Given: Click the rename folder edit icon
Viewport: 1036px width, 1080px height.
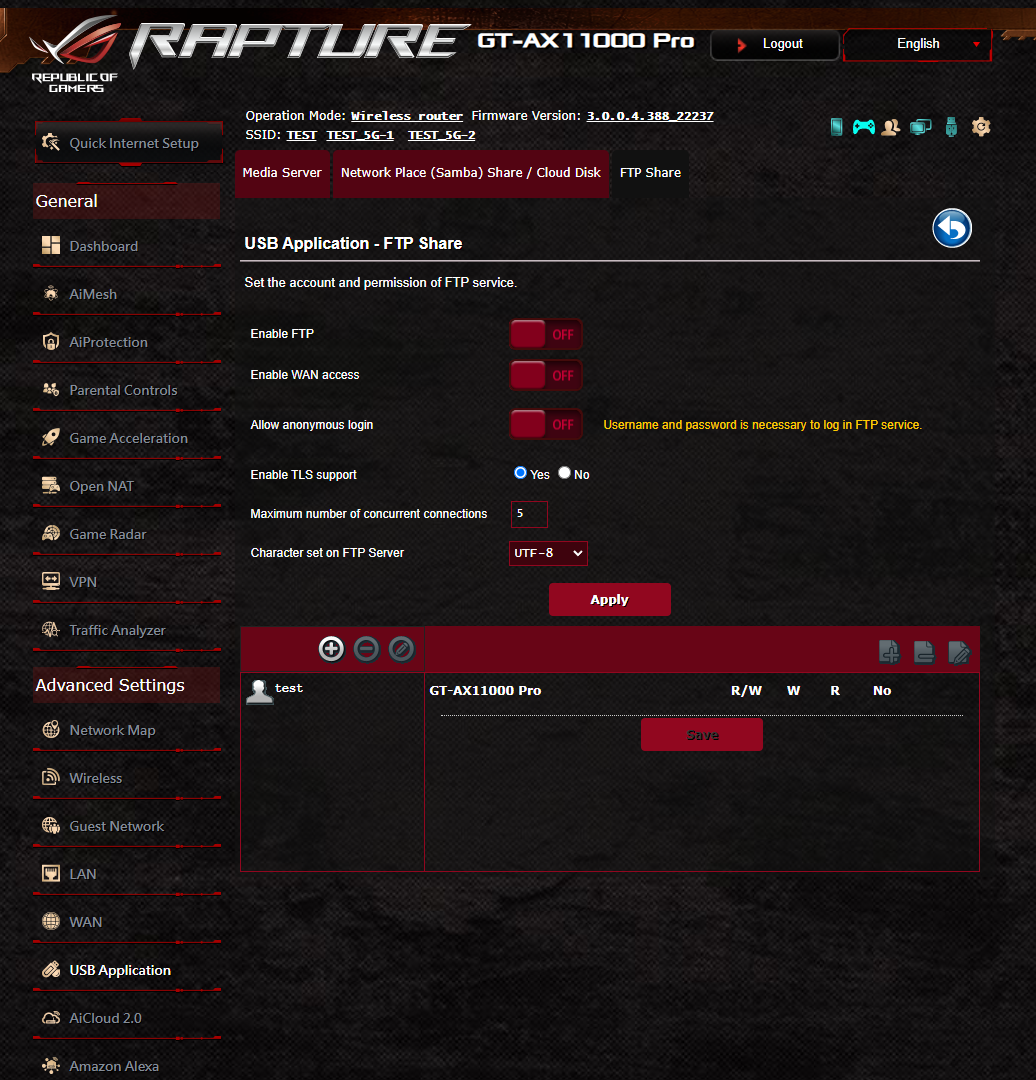Looking at the screenshot, I should point(959,651).
